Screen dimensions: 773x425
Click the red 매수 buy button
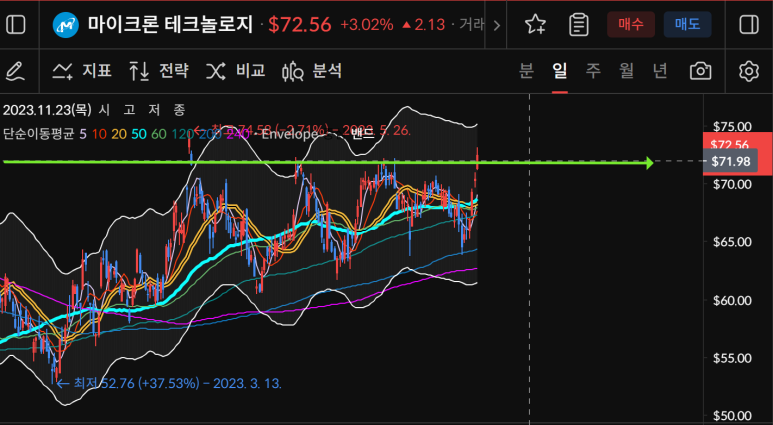pos(631,25)
